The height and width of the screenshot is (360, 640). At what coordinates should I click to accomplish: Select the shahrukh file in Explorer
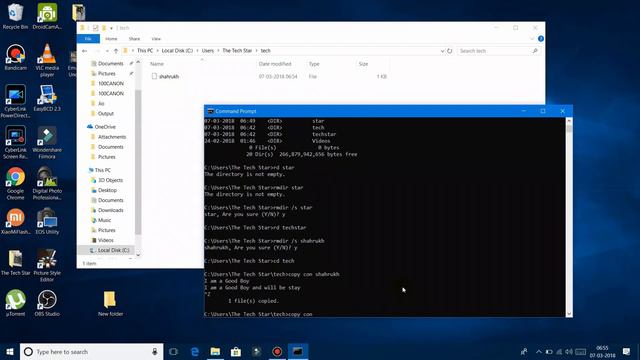[169, 76]
